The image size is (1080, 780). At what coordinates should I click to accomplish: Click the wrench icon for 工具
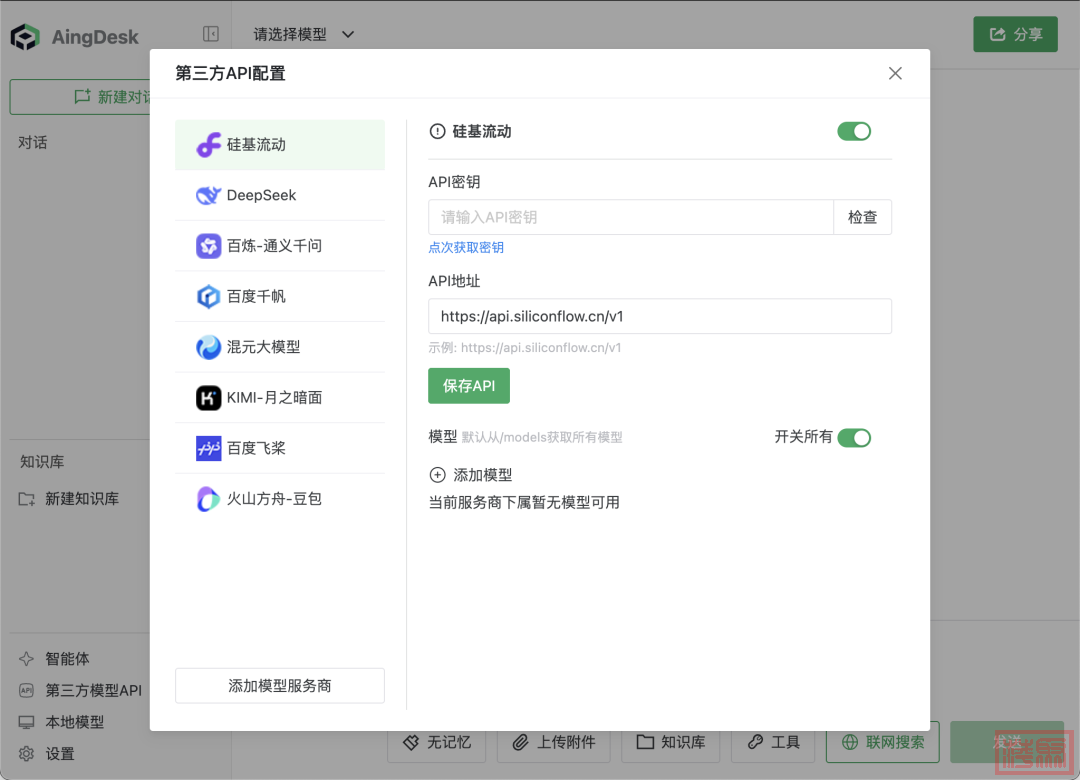click(756, 742)
